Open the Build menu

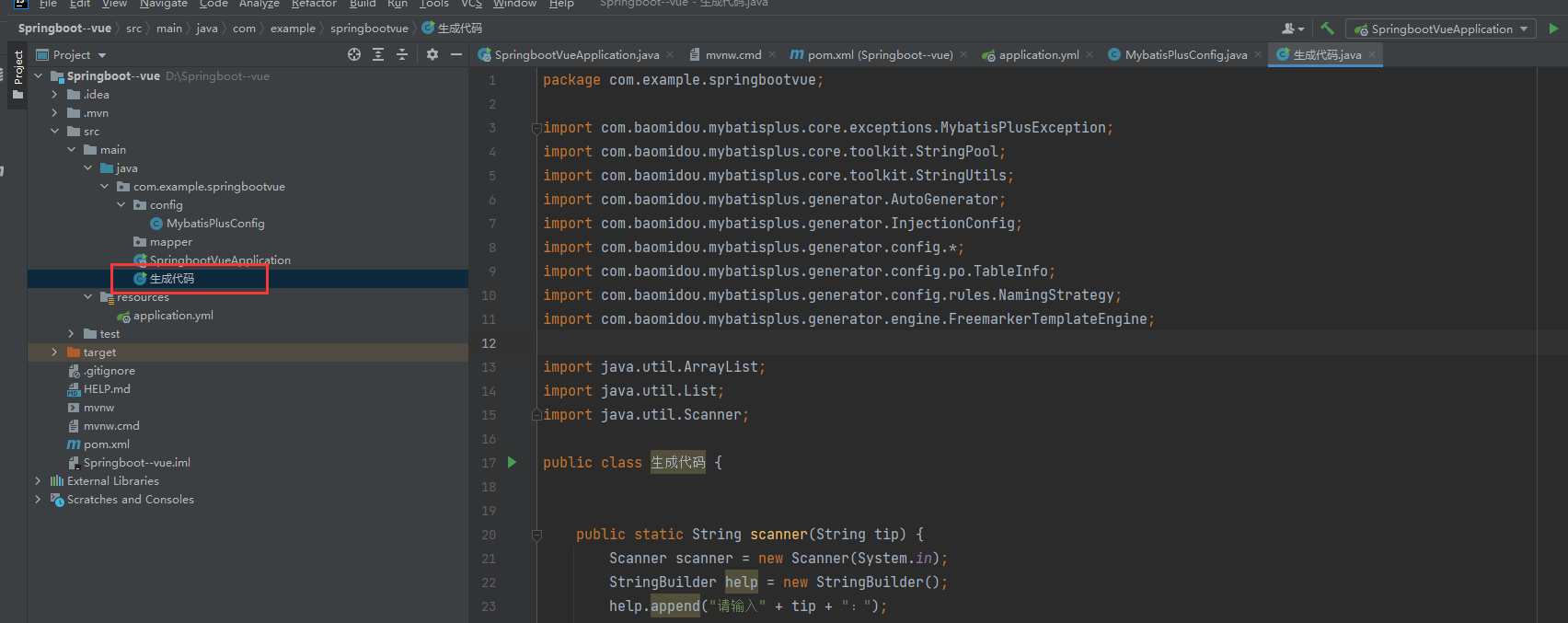click(363, 4)
